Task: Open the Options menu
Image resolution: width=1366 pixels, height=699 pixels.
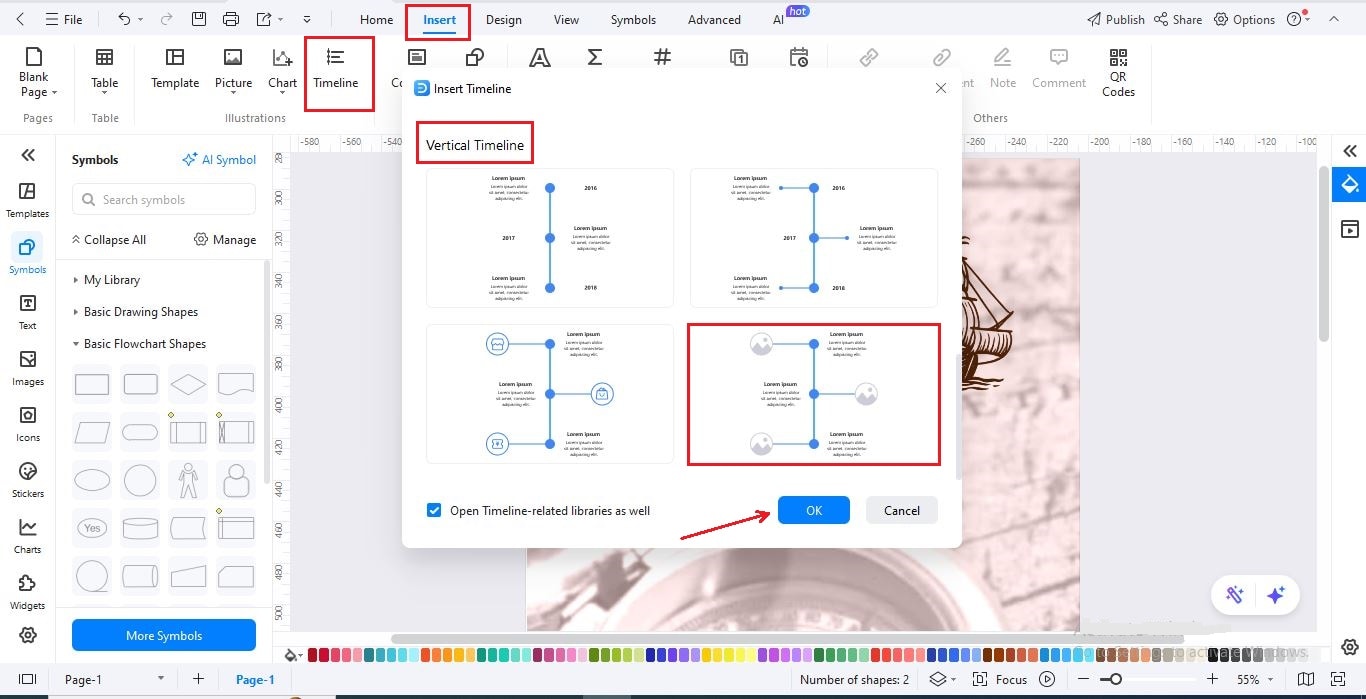Action: [x=1244, y=19]
